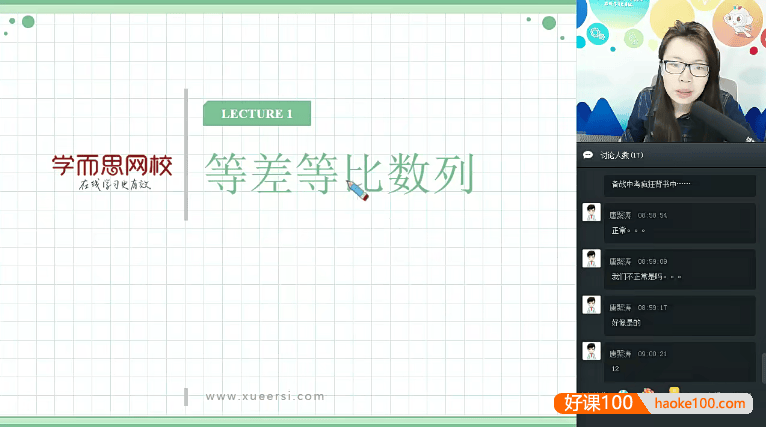Click the avatar of the 09:00:21 message

pos(591,351)
